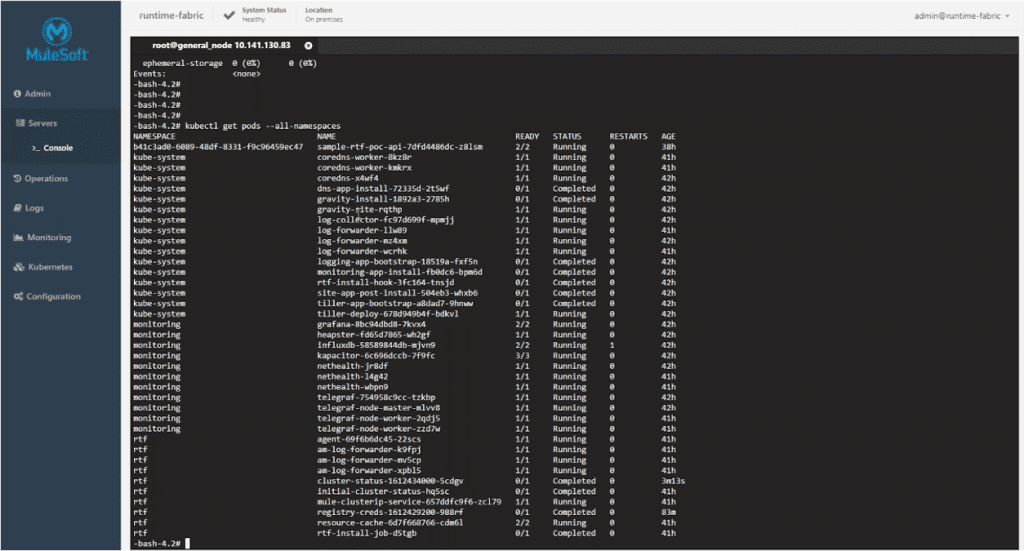
Task: Click the ephemeral-storage output line
Action: (229, 63)
